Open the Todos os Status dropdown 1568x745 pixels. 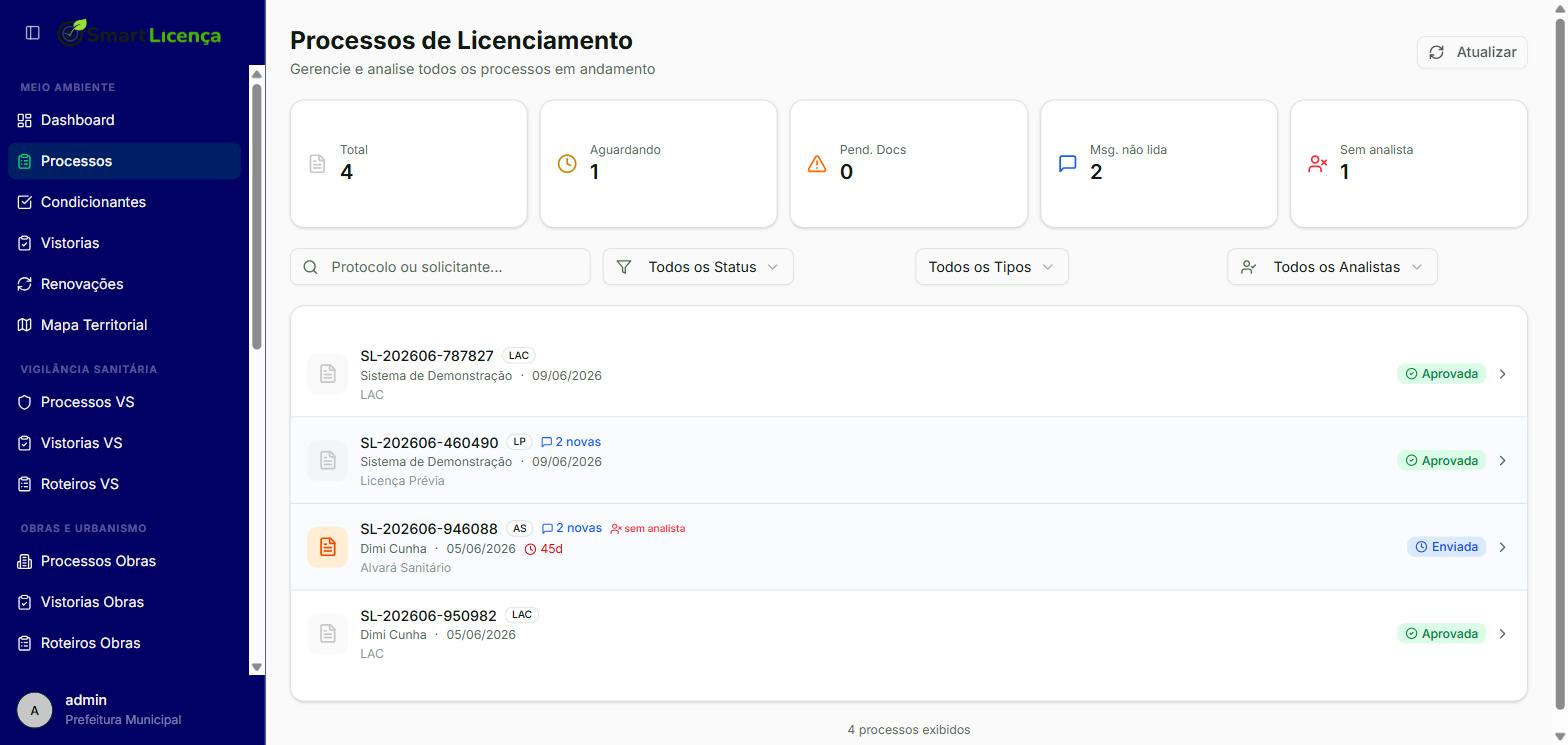(x=698, y=267)
